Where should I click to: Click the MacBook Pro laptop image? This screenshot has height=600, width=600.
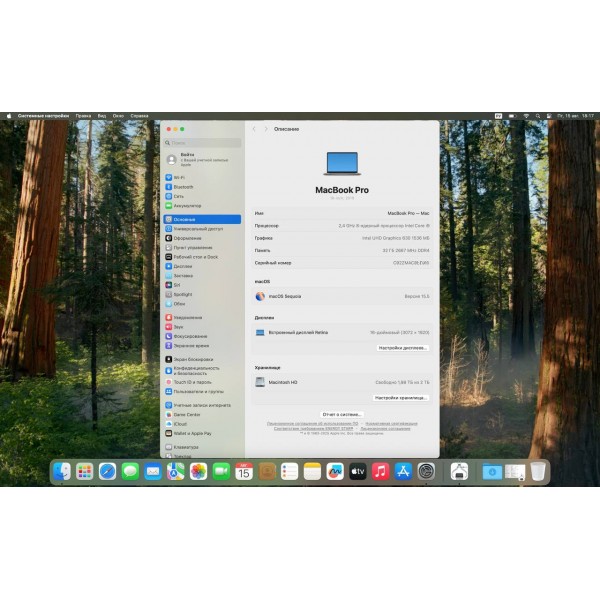tap(342, 164)
